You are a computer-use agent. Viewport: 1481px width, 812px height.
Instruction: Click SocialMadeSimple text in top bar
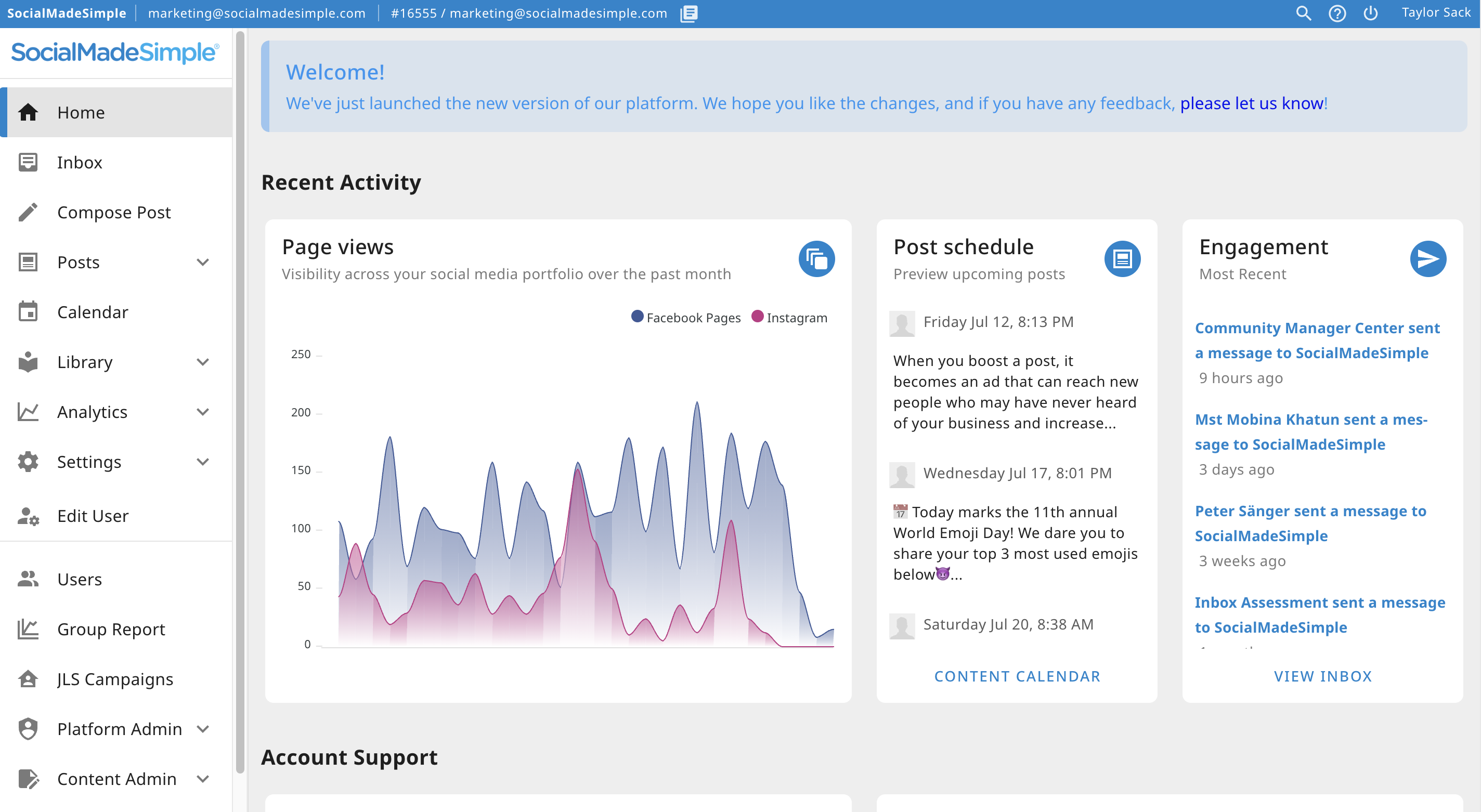66,13
